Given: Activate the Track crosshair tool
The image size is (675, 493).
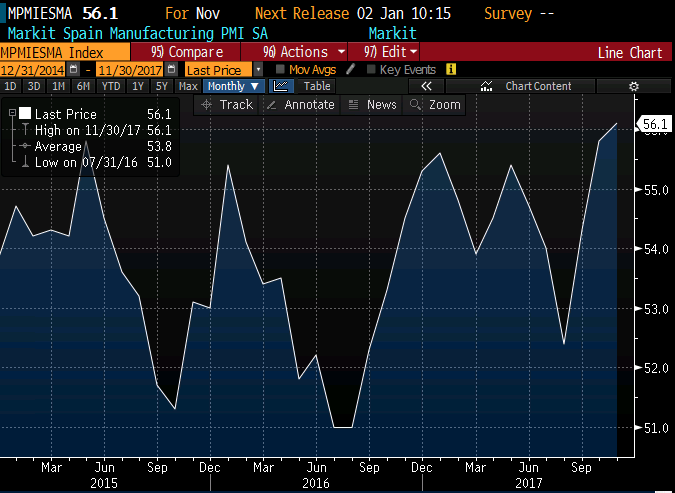Looking at the screenshot, I should click(228, 105).
